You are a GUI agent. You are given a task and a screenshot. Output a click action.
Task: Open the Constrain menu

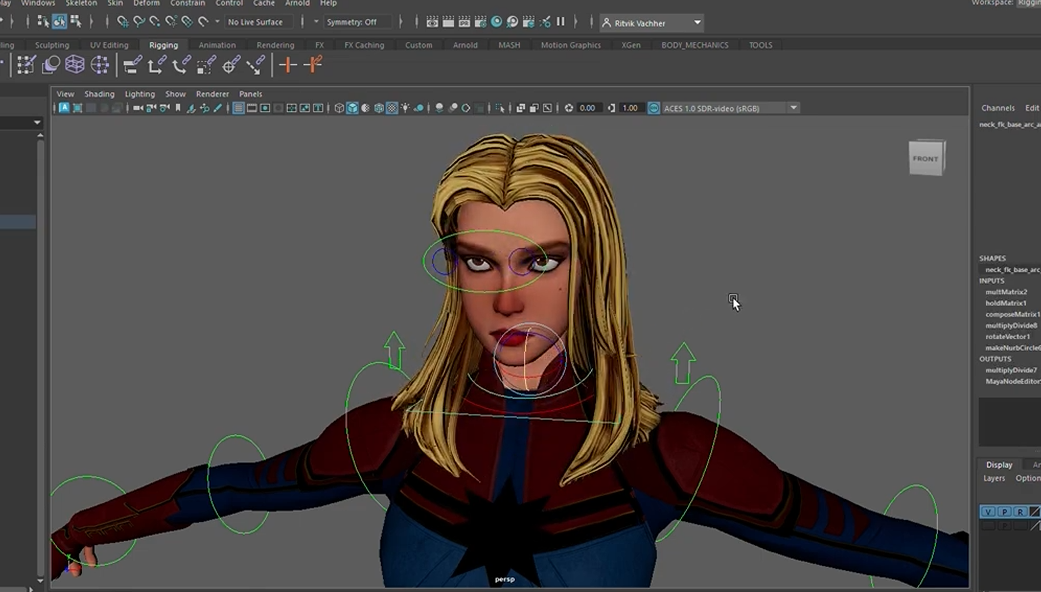pyautogui.click(x=187, y=3)
